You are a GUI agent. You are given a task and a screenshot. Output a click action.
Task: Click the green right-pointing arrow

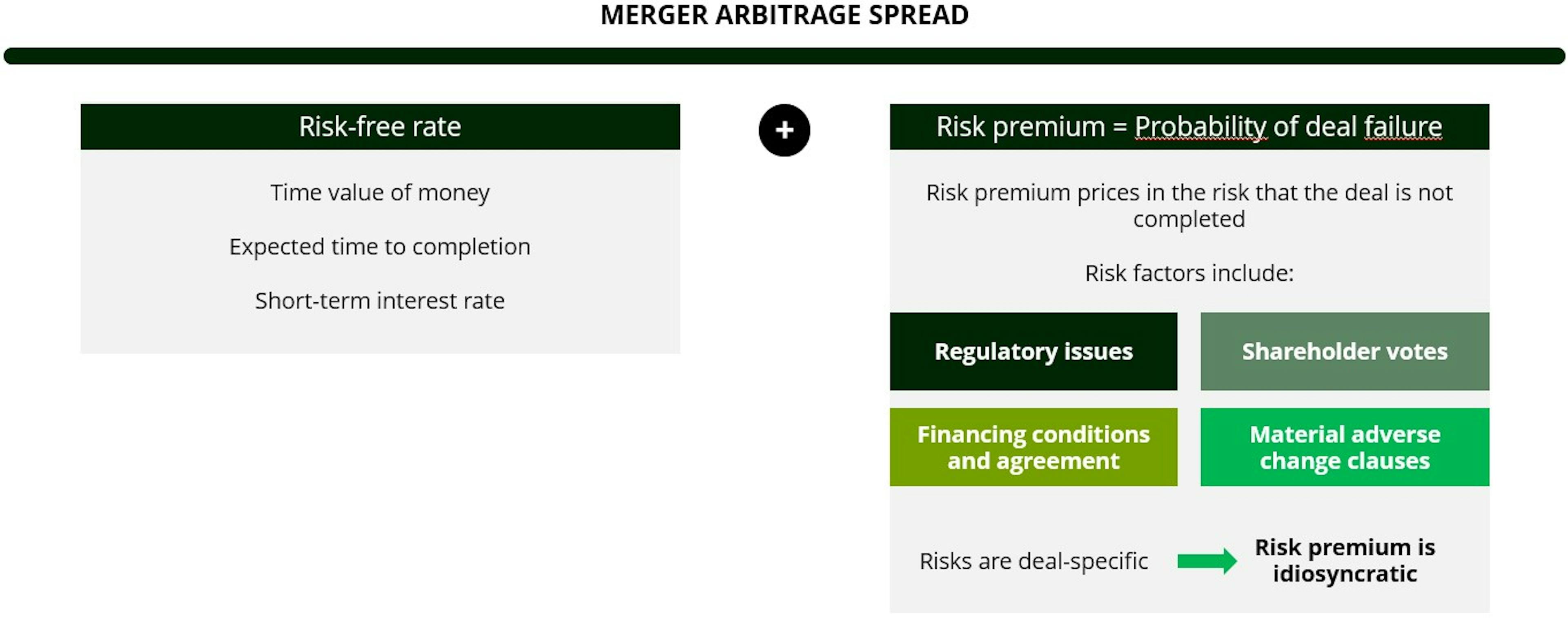coord(1207,561)
